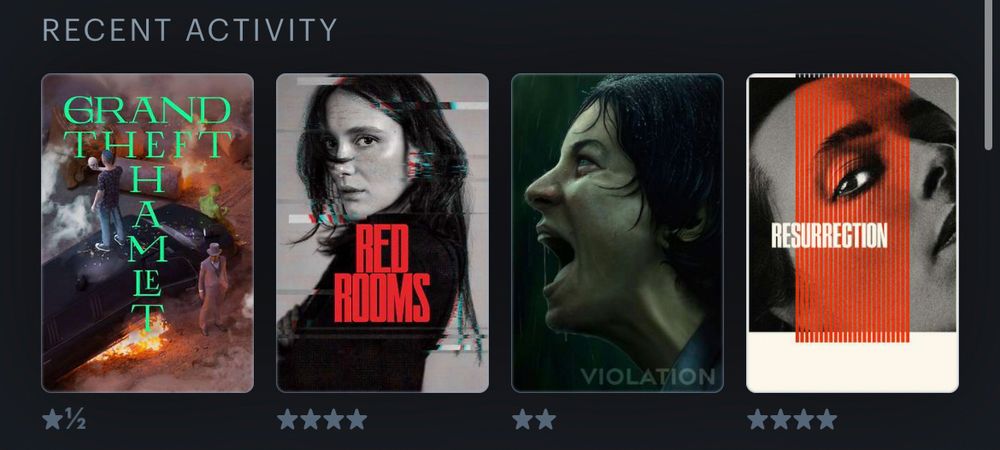This screenshot has height=450, width=1000.
Task: Click the second star under Resurrection
Action: pos(781,419)
